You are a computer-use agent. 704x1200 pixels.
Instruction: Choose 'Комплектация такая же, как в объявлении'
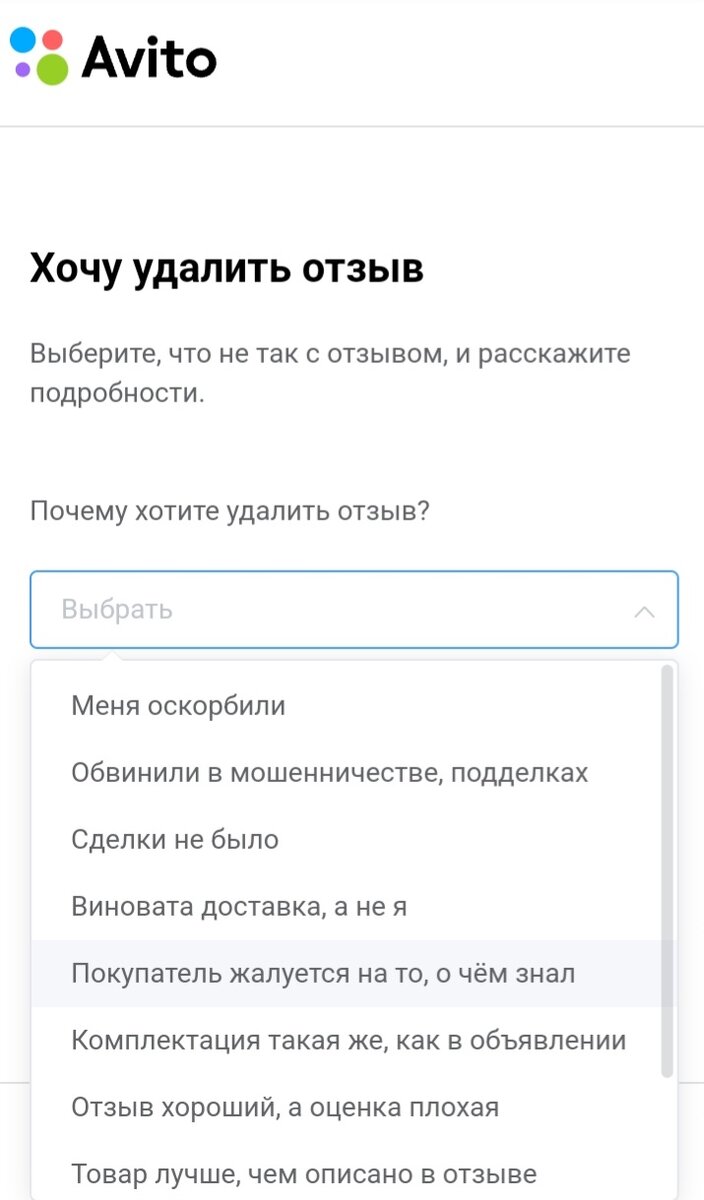tap(348, 1040)
